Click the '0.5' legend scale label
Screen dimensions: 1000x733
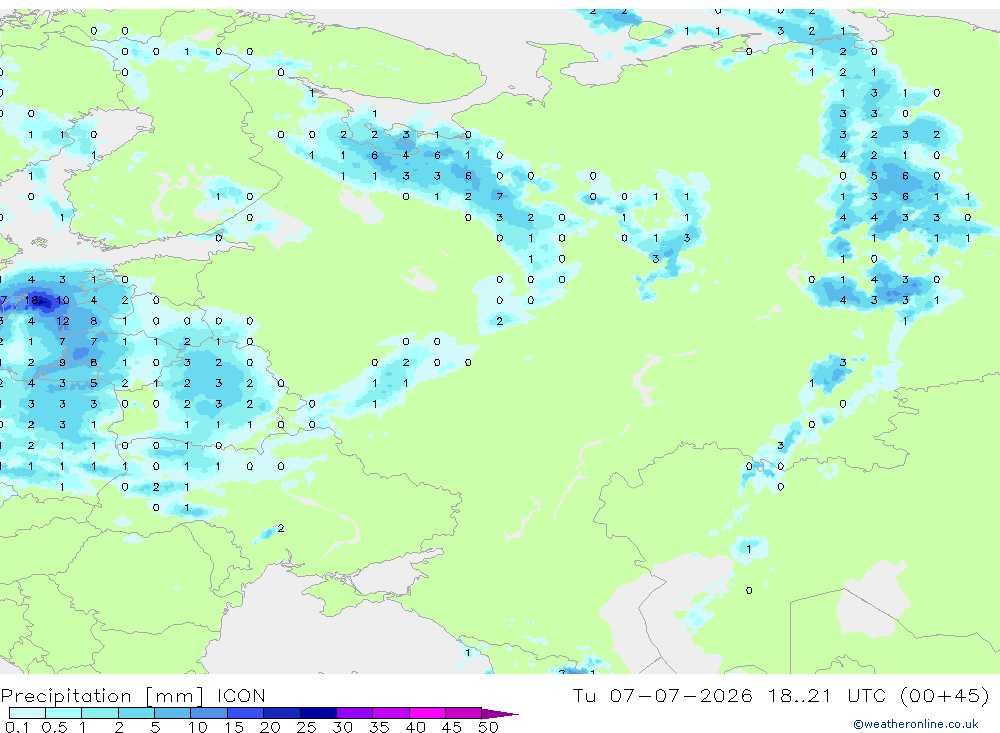click(54, 727)
